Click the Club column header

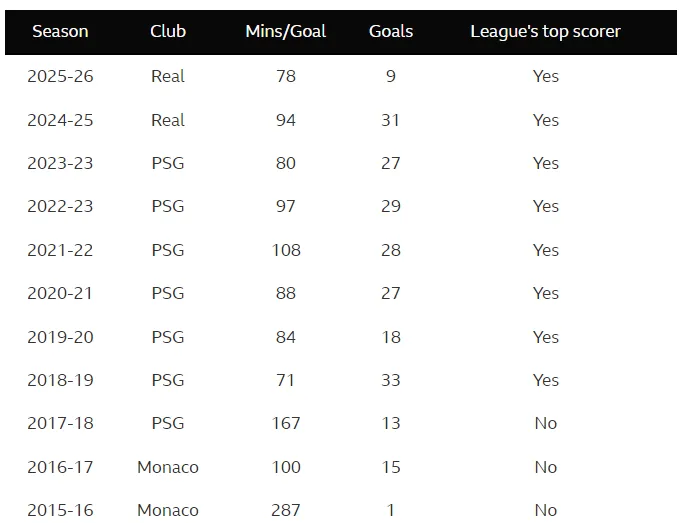(x=168, y=31)
